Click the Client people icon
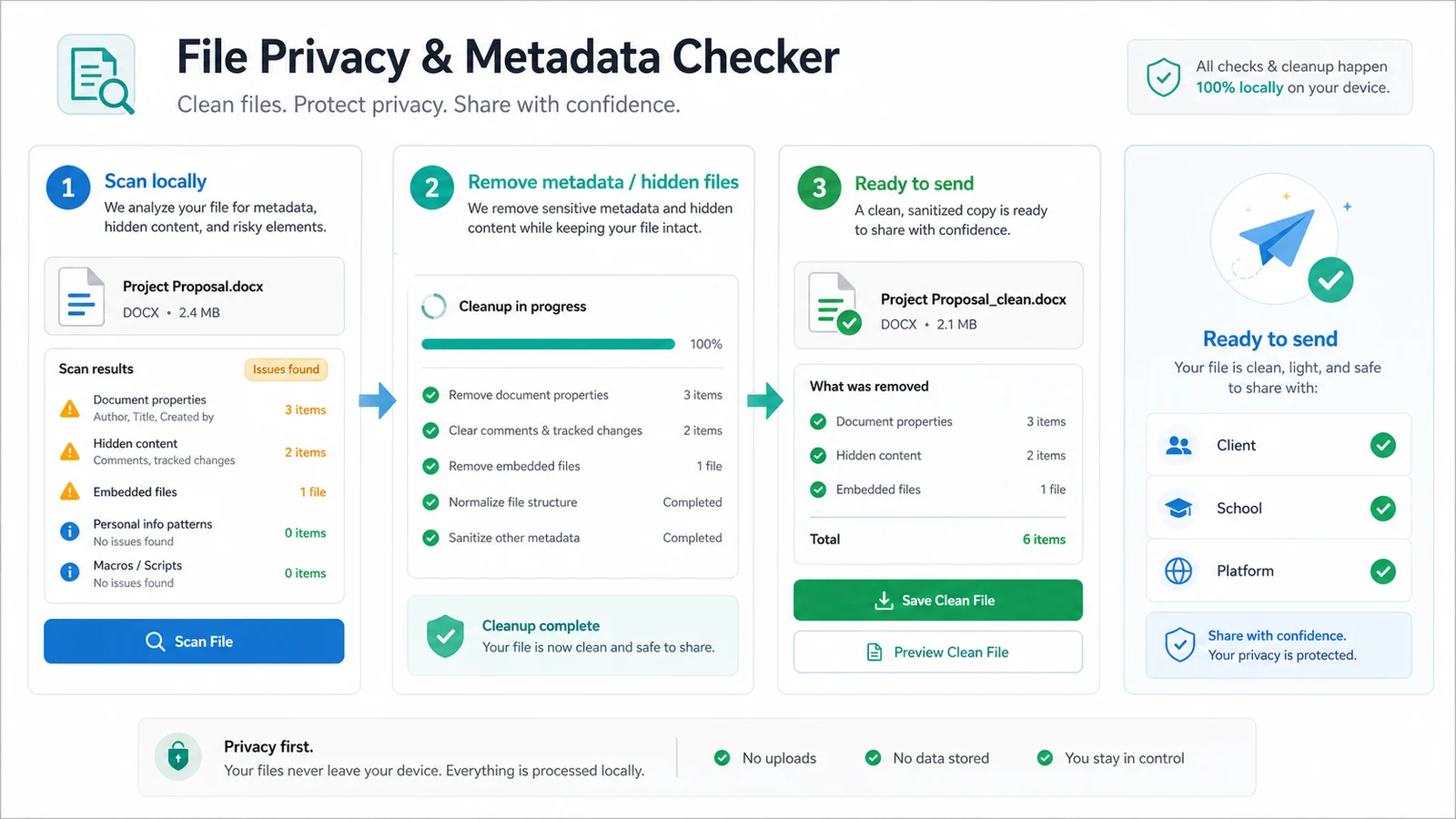This screenshot has width=1456, height=819. (x=1178, y=445)
